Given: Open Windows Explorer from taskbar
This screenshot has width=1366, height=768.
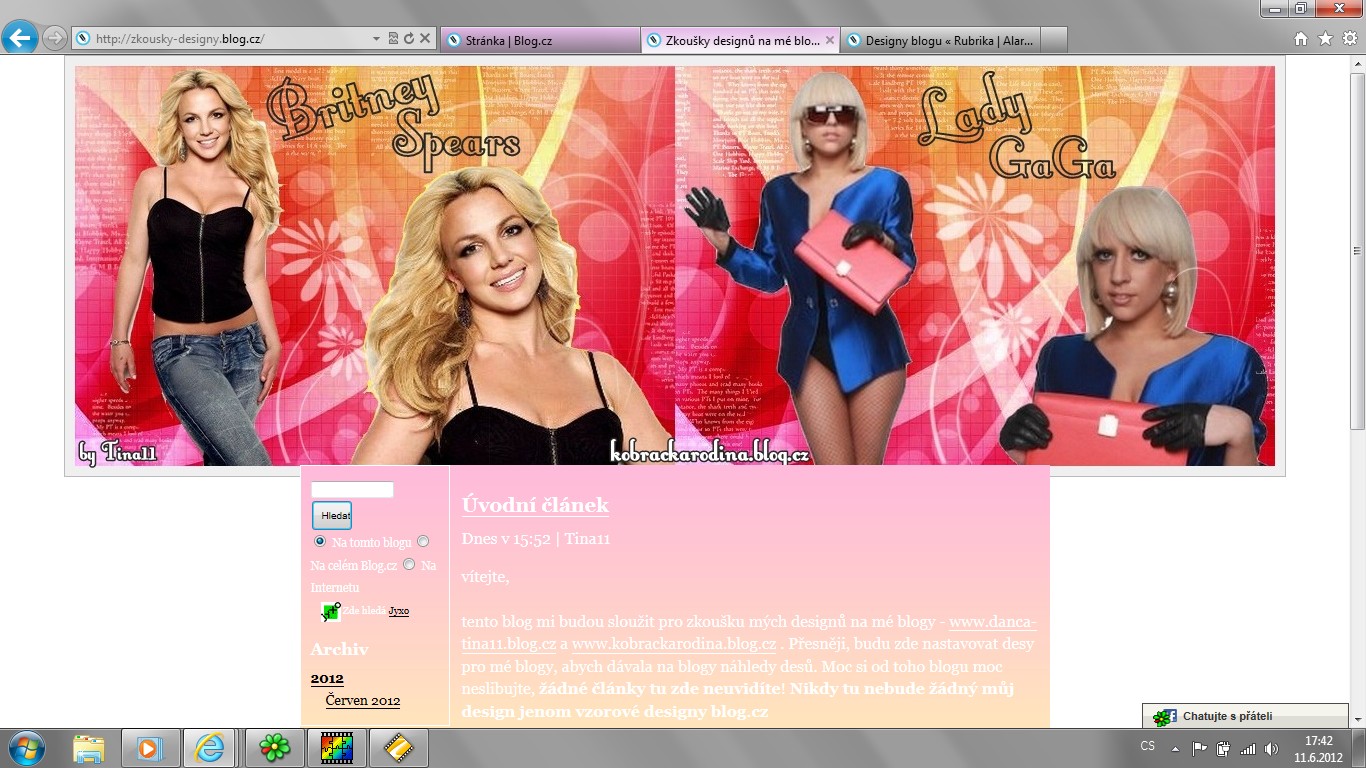Looking at the screenshot, I should point(88,748).
